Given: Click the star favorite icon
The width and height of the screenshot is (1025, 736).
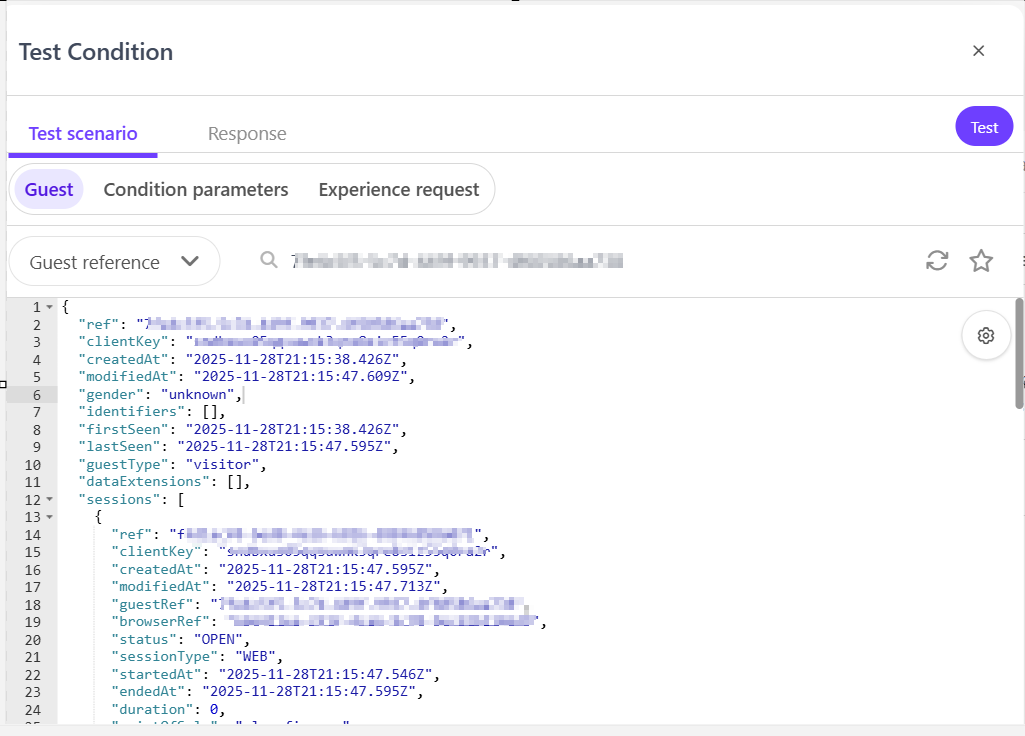Looking at the screenshot, I should (981, 261).
